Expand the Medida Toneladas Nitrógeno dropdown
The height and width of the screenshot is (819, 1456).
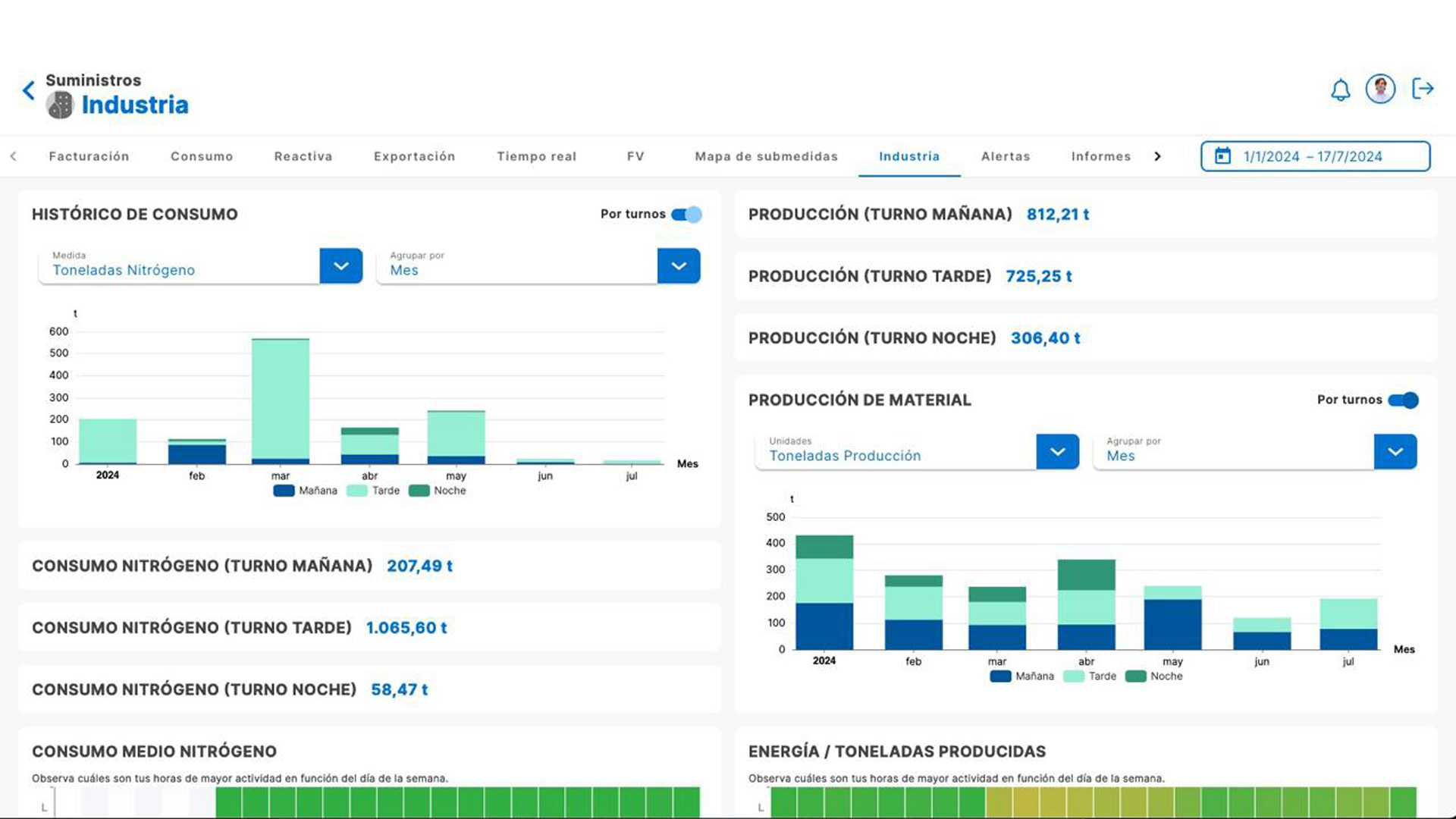[340, 266]
